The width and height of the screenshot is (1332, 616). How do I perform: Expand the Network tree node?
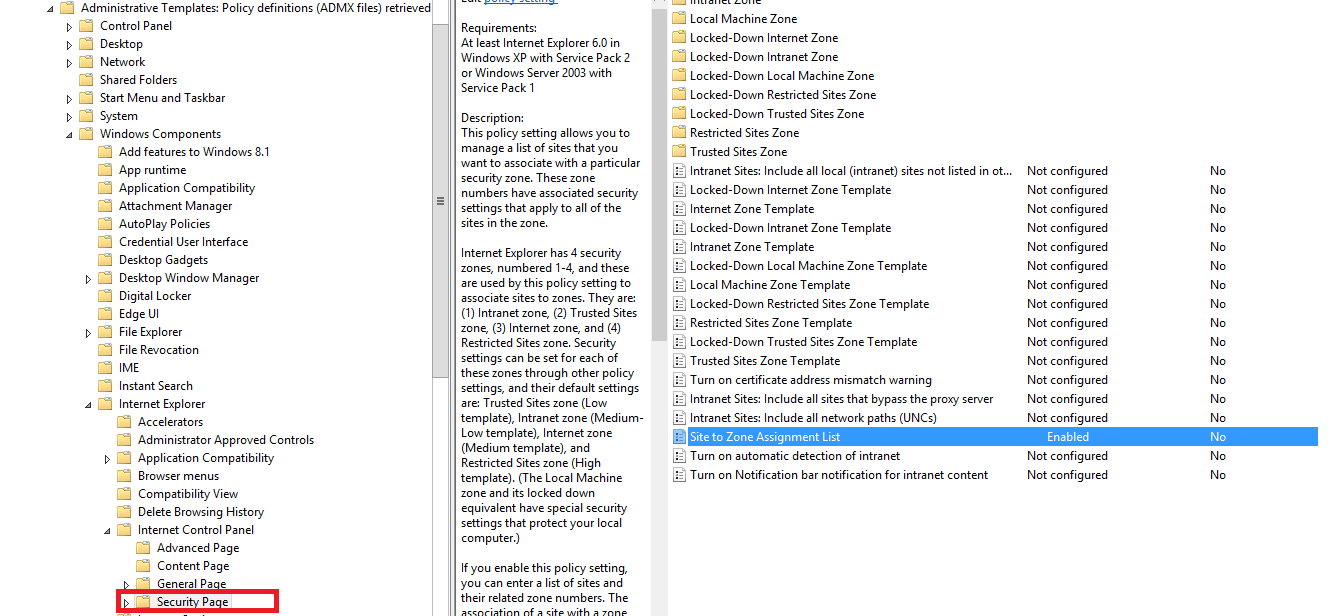click(x=70, y=63)
